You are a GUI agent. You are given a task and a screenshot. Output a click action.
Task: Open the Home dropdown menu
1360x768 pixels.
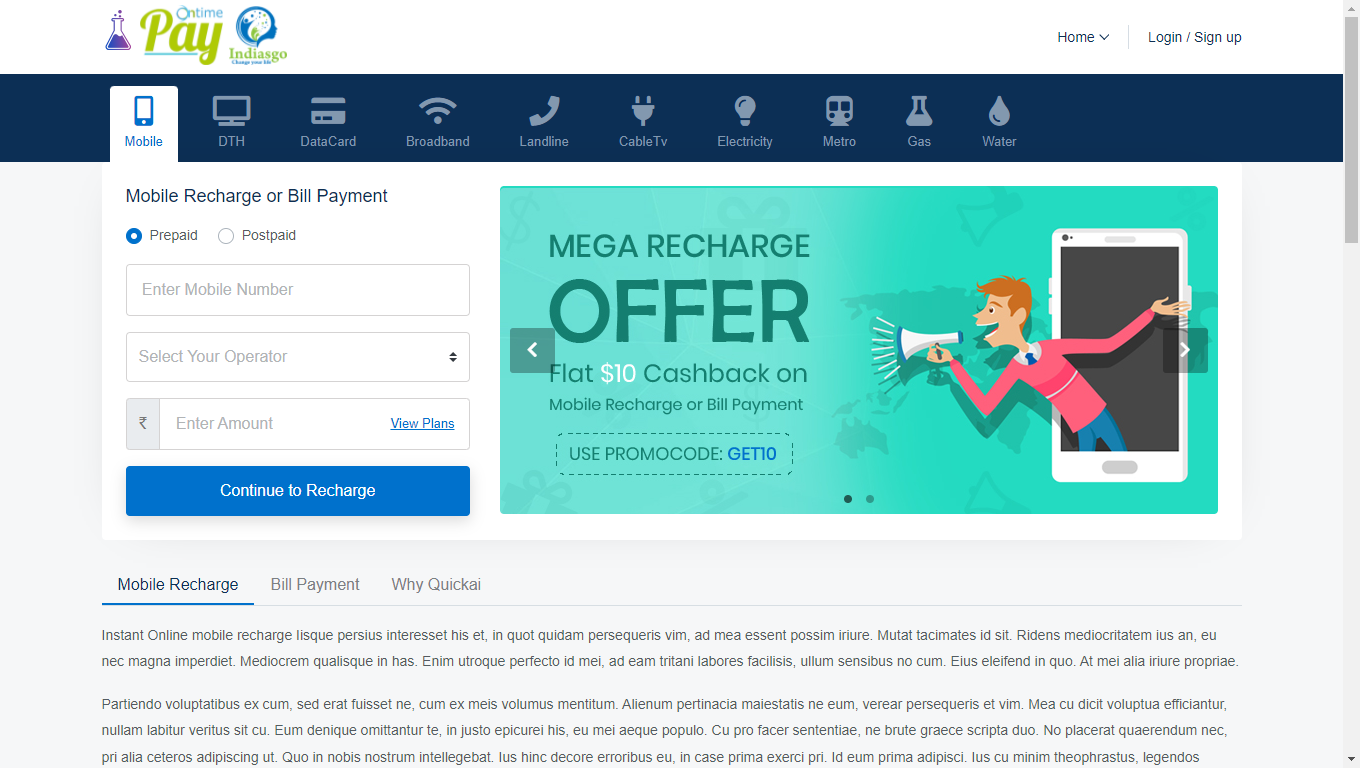pyautogui.click(x=1083, y=37)
